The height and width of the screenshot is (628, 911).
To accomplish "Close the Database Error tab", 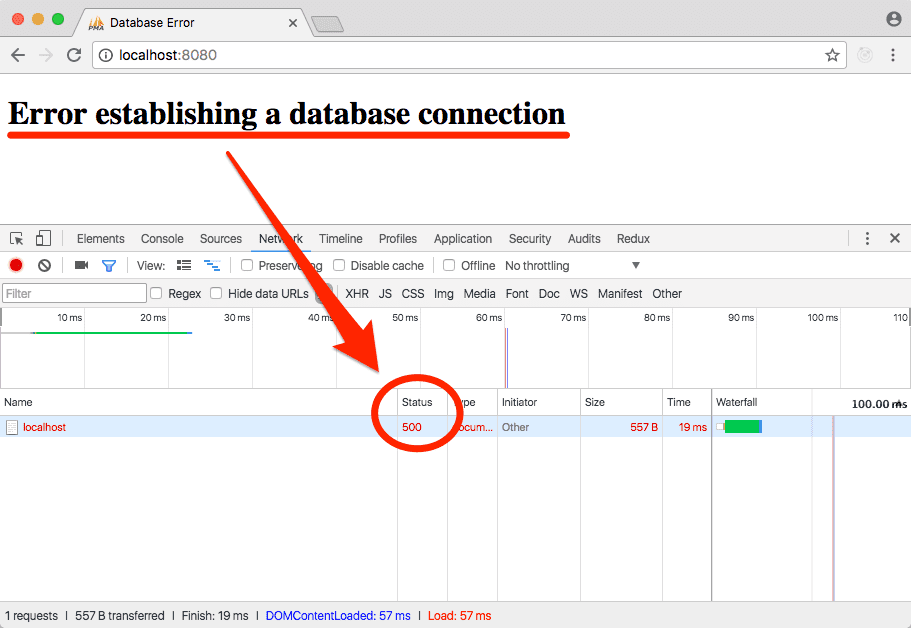I will coord(293,23).
